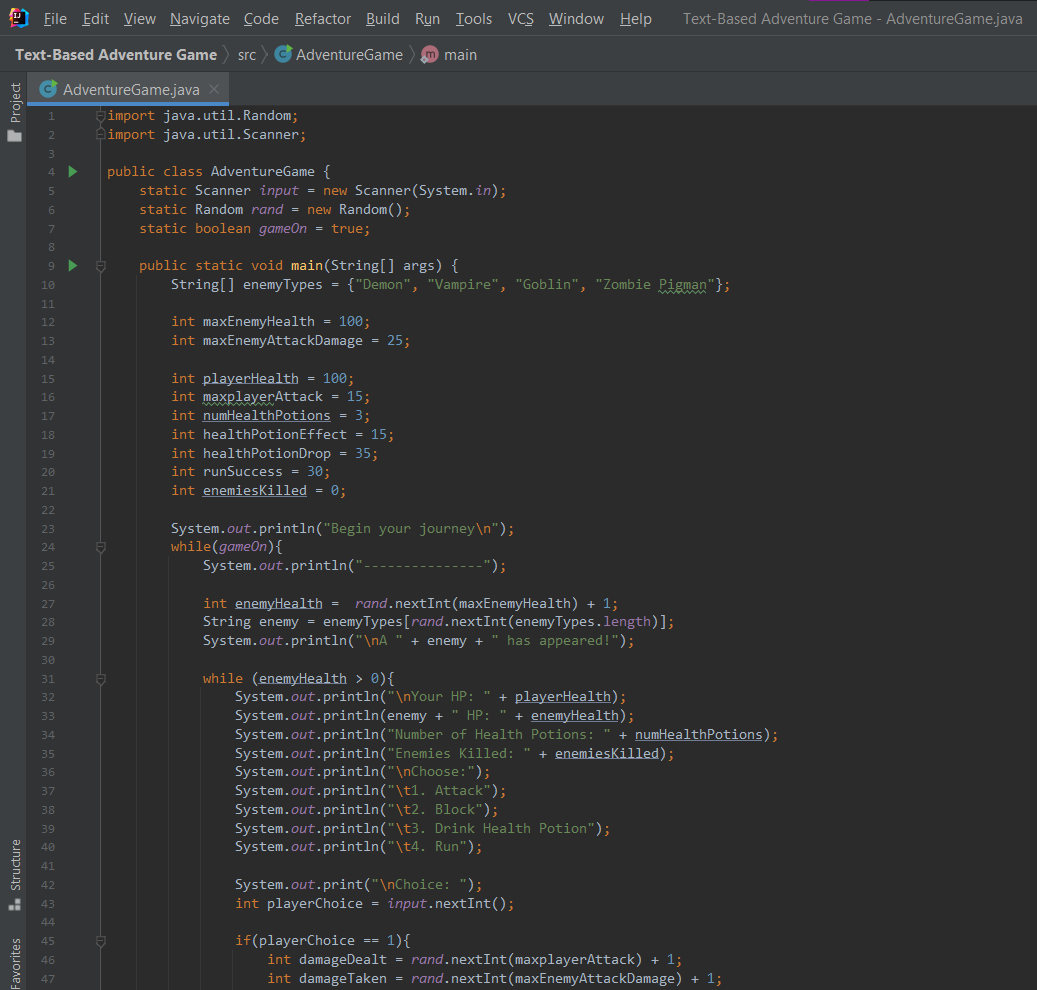Screen dimensions: 1037x990
Task: Click the run gutter icon beside class AdventureGame
Action: (72, 172)
